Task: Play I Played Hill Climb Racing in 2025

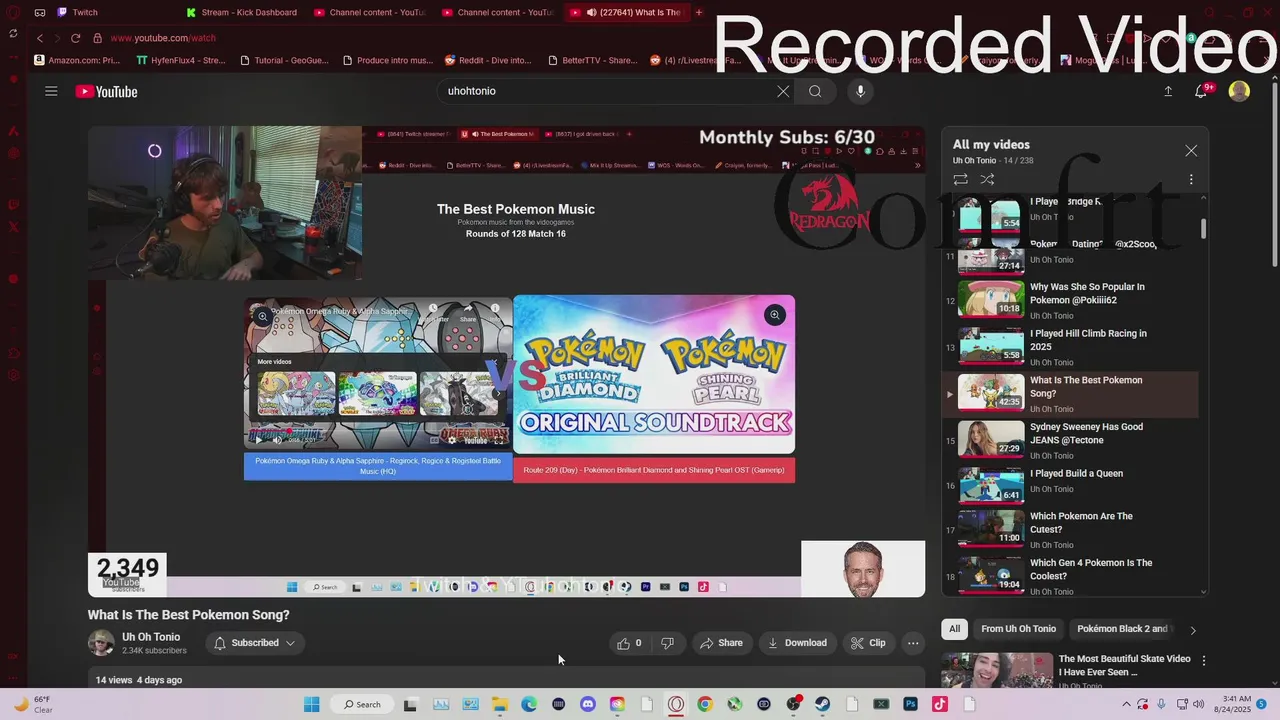Action: (1070, 346)
